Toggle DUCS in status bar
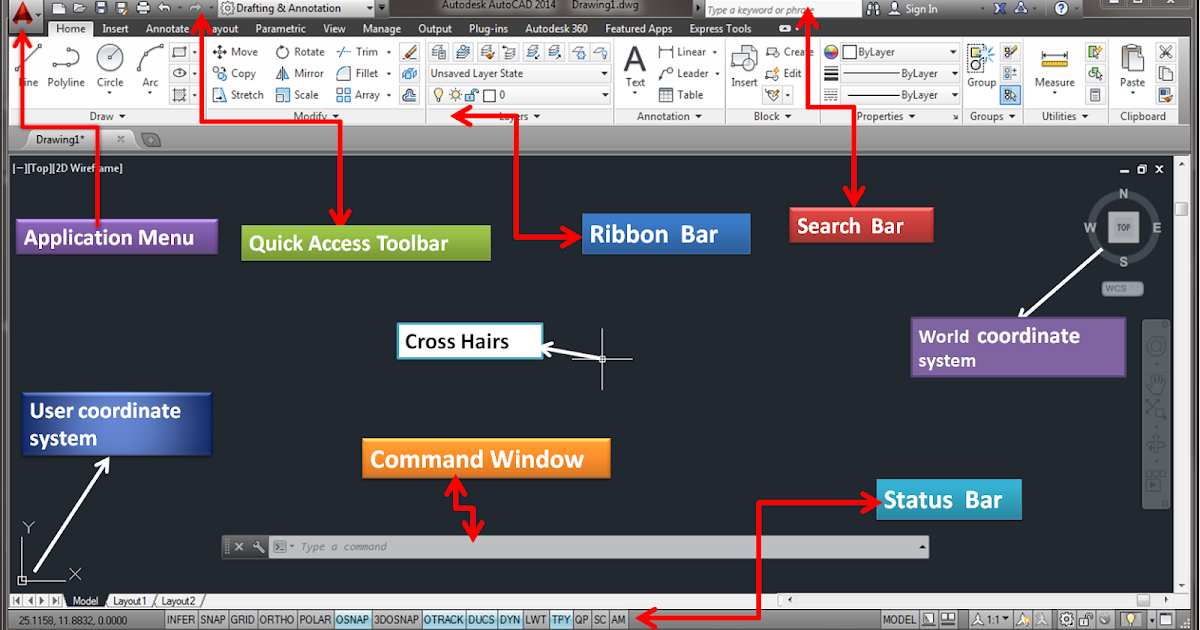This screenshot has width=1200, height=630. pyautogui.click(x=482, y=621)
